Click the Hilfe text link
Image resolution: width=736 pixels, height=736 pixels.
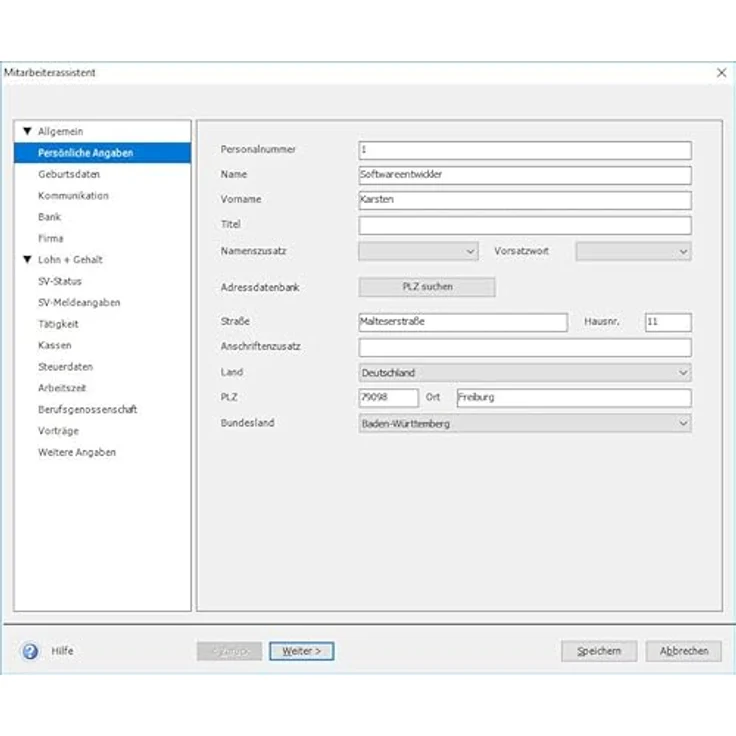coord(62,651)
